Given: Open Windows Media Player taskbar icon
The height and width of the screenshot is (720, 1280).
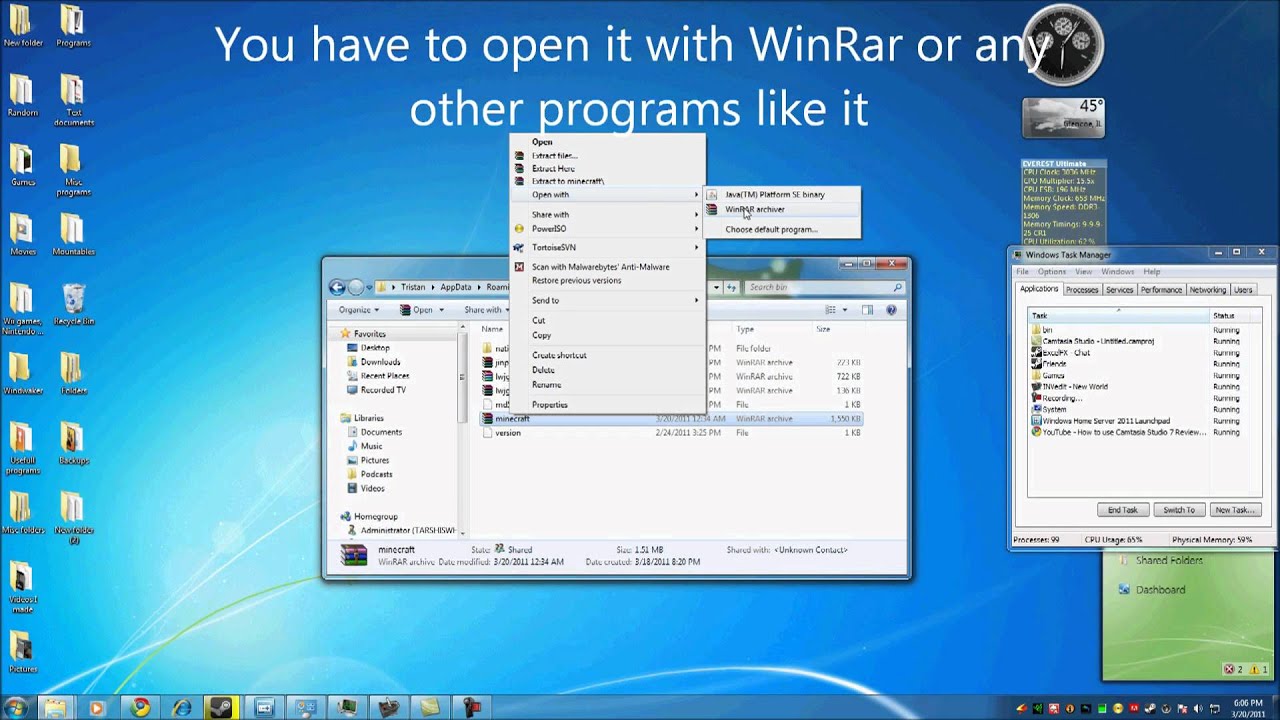Looking at the screenshot, I should tap(96, 707).
